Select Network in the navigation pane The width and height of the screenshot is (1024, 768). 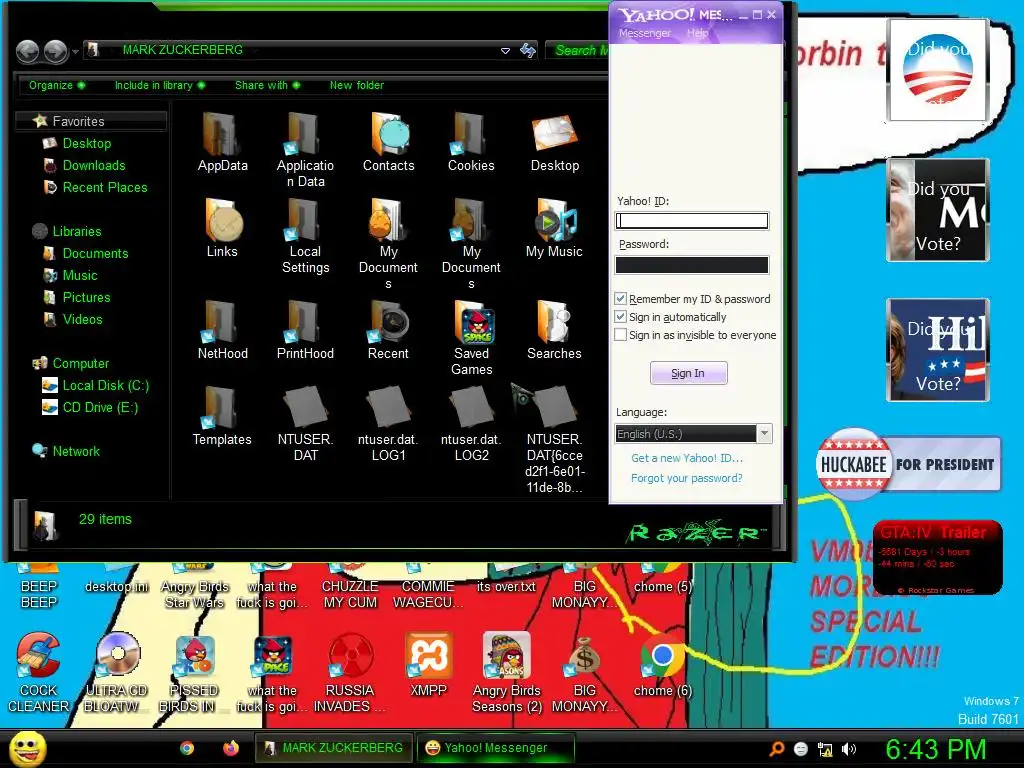[76, 451]
